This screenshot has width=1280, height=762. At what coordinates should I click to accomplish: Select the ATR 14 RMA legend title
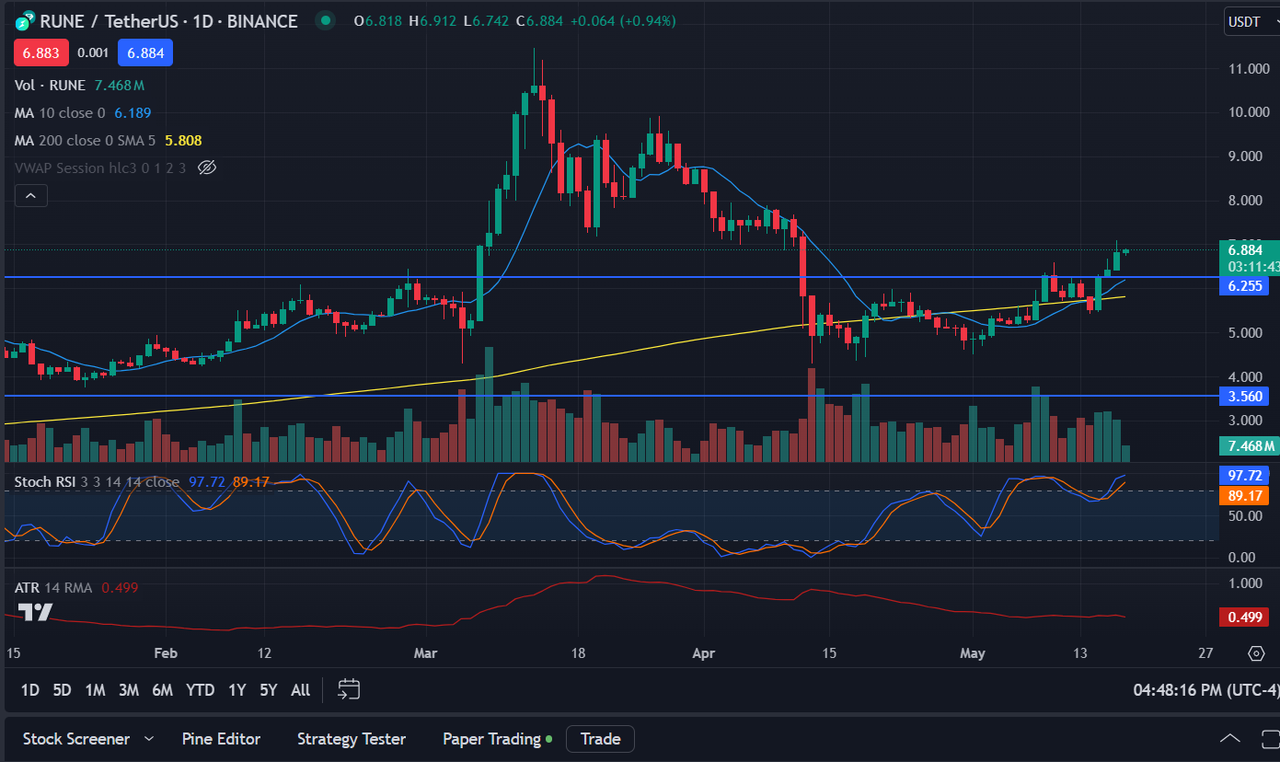53,588
